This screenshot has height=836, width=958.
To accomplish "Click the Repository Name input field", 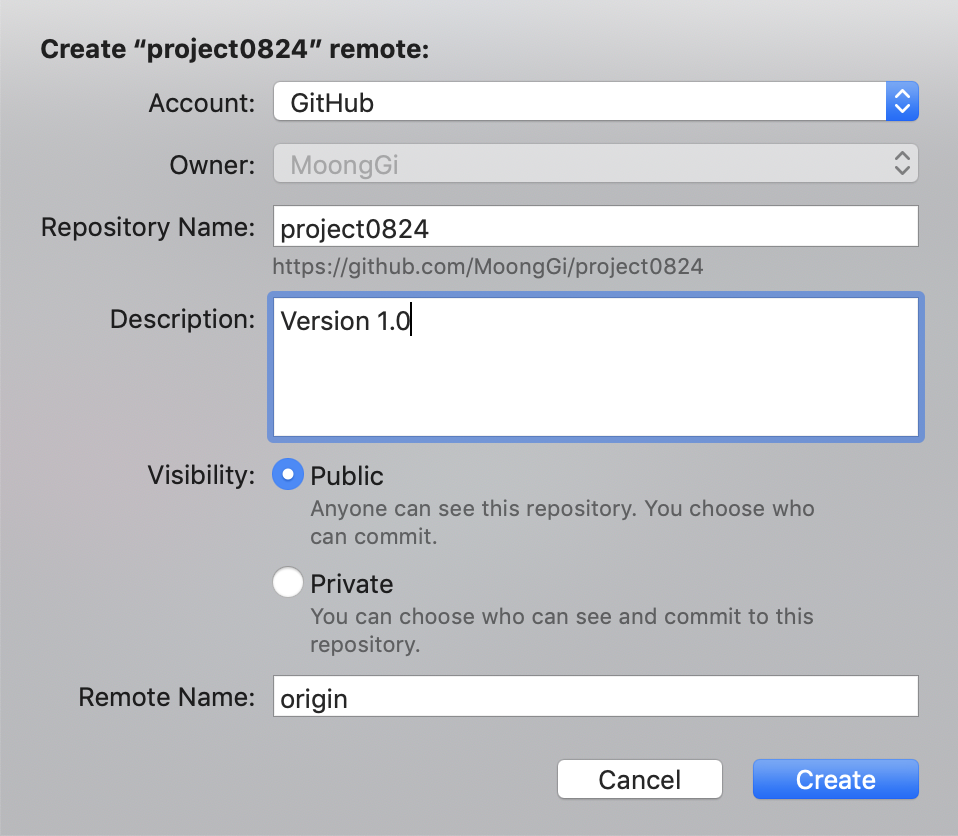I will click(596, 227).
